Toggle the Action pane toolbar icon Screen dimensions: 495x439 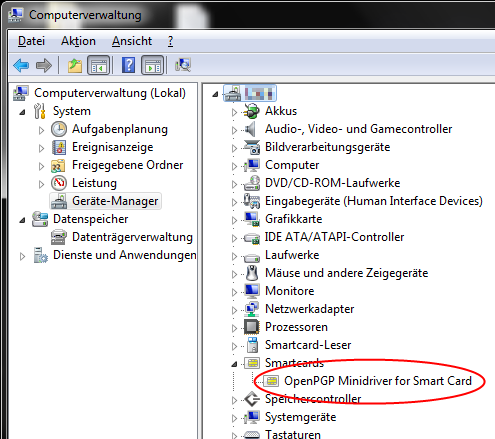pos(153,65)
